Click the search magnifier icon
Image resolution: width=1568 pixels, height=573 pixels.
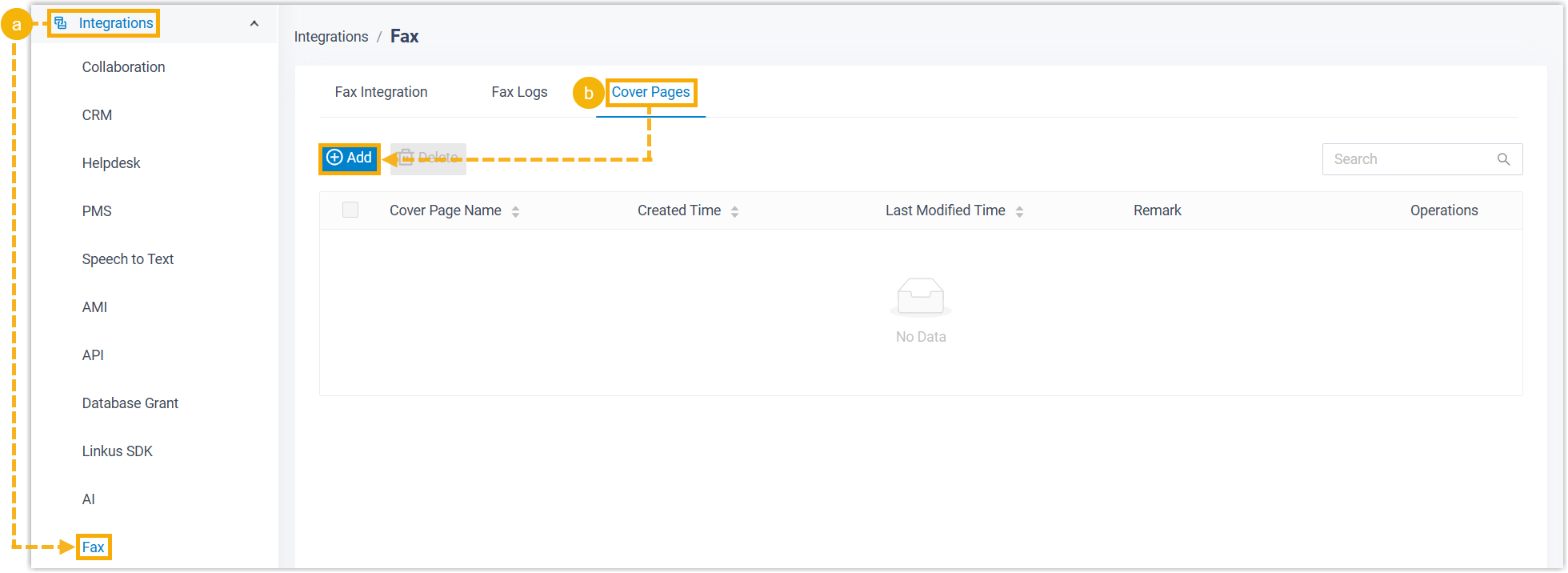point(1503,159)
